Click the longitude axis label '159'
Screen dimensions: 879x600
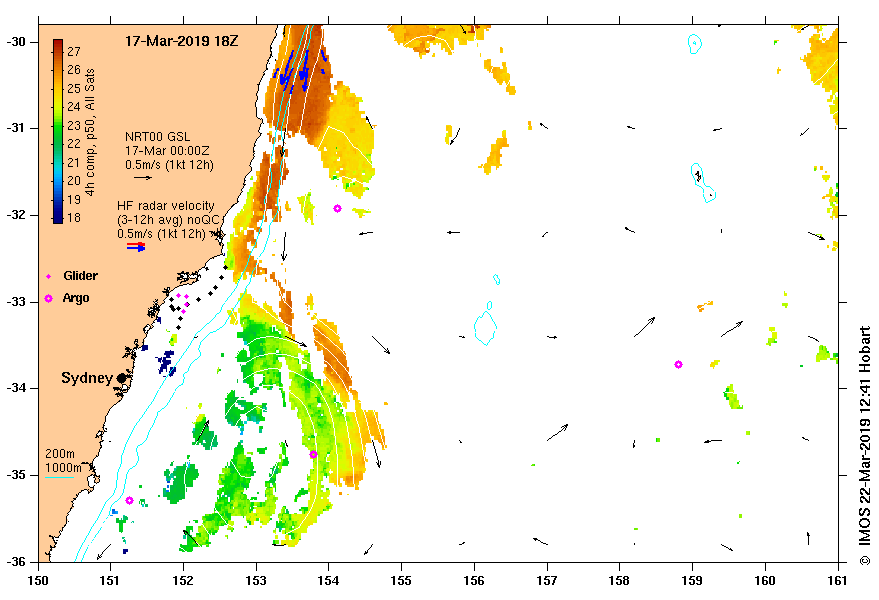click(x=692, y=580)
